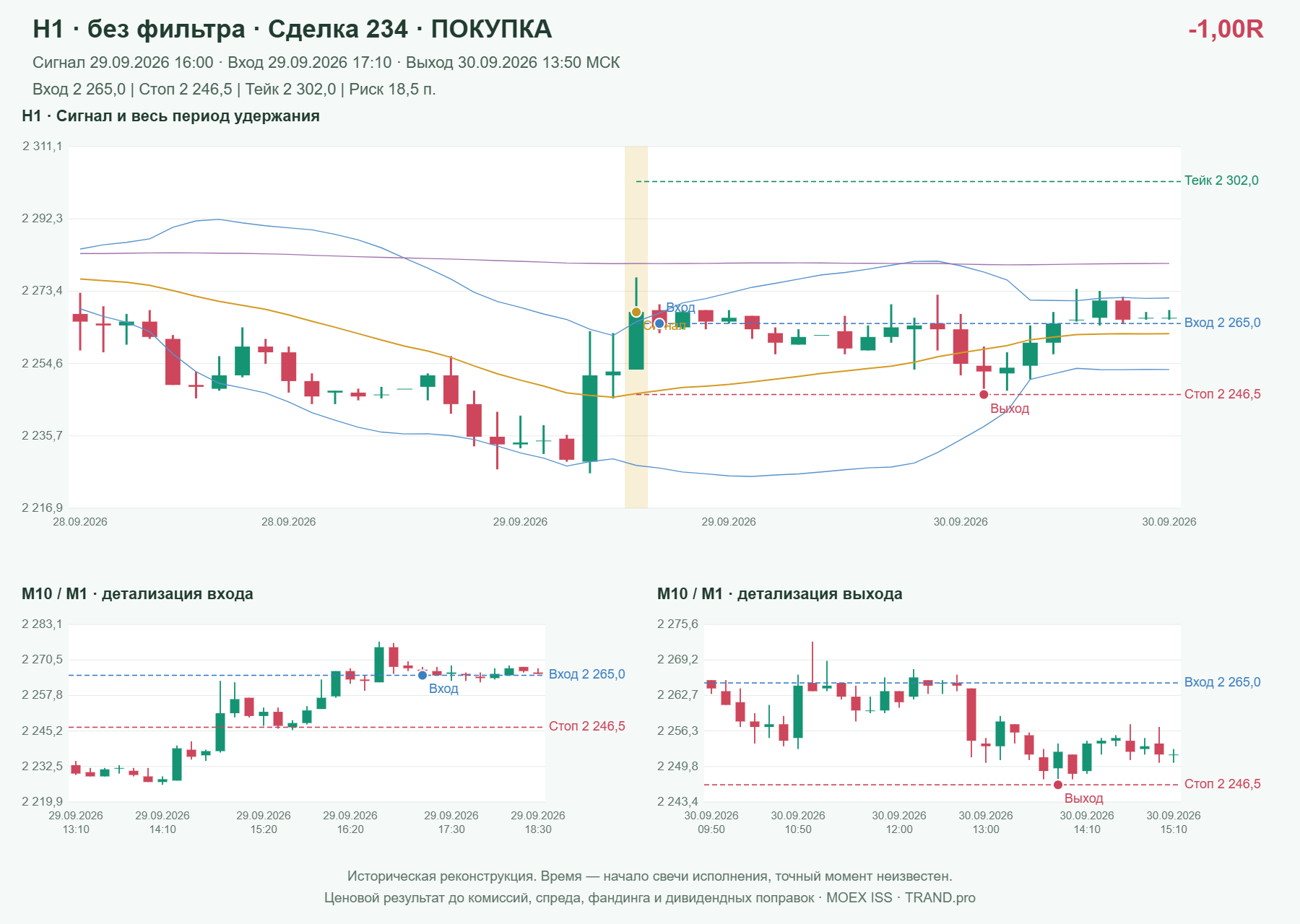Select the 'Вход 2 265,0' label on H1 chart
The height and width of the screenshot is (924, 1300).
[x=1222, y=323]
